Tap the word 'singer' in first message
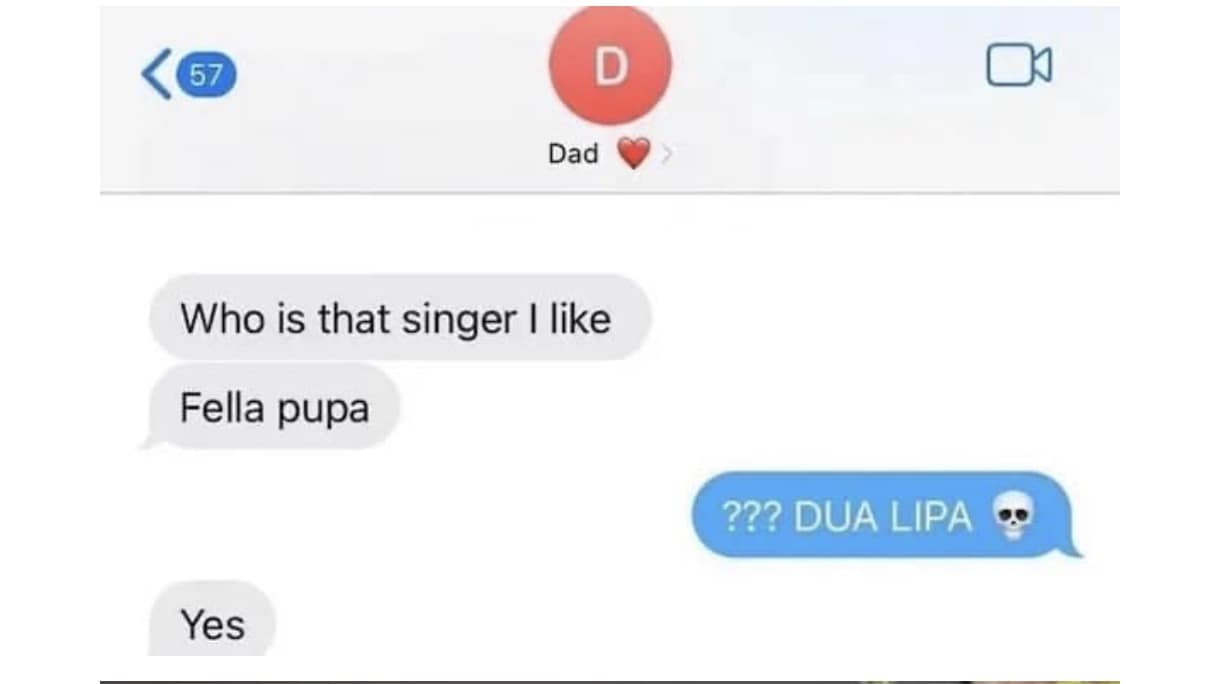 tap(454, 320)
